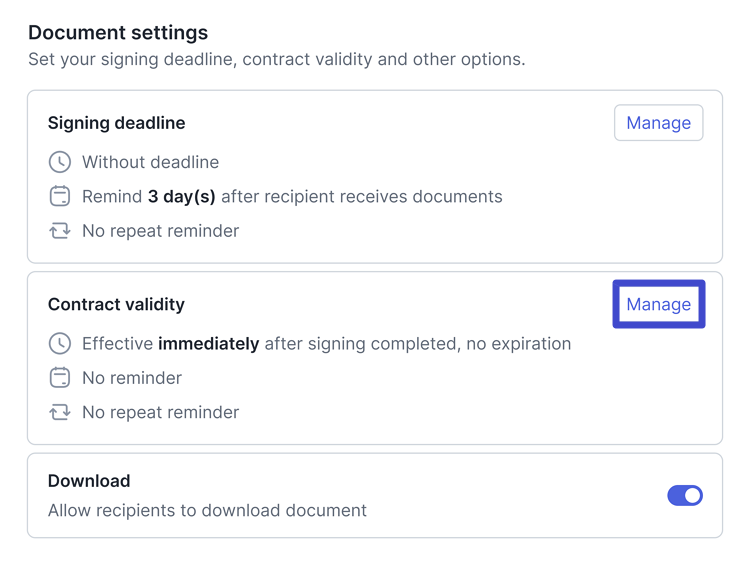
Task: Open Manage for Signing deadline
Action: 658,123
